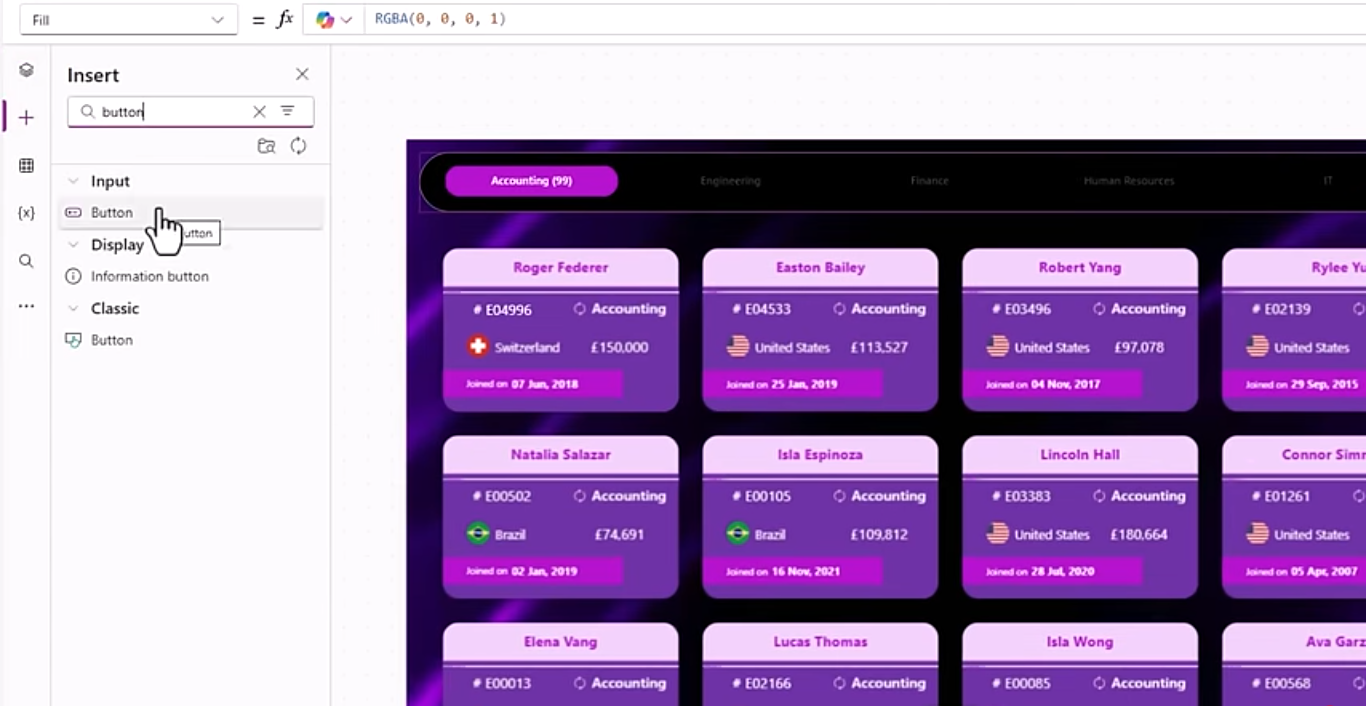
Task: Insert the Classic Button control
Action: click(111, 340)
